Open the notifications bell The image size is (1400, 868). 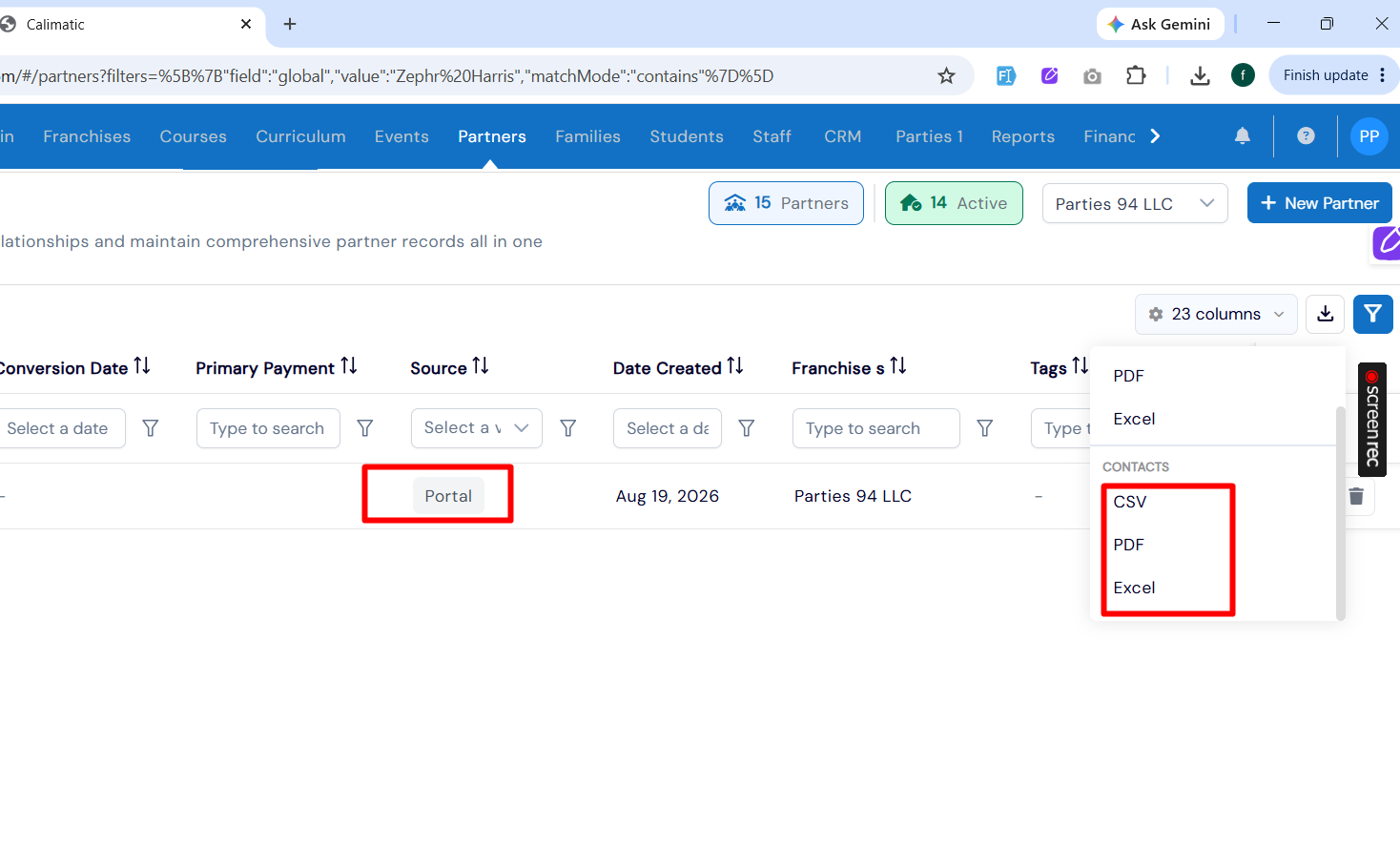click(1243, 136)
